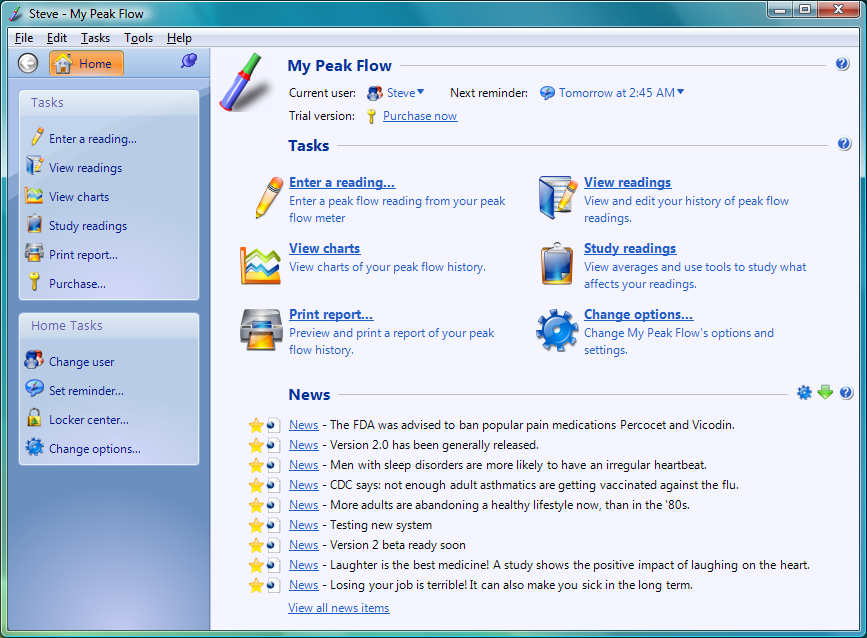Viewport: 867px width, 638px height.
Task: Click the large notebook icon for View readings
Action: click(557, 197)
